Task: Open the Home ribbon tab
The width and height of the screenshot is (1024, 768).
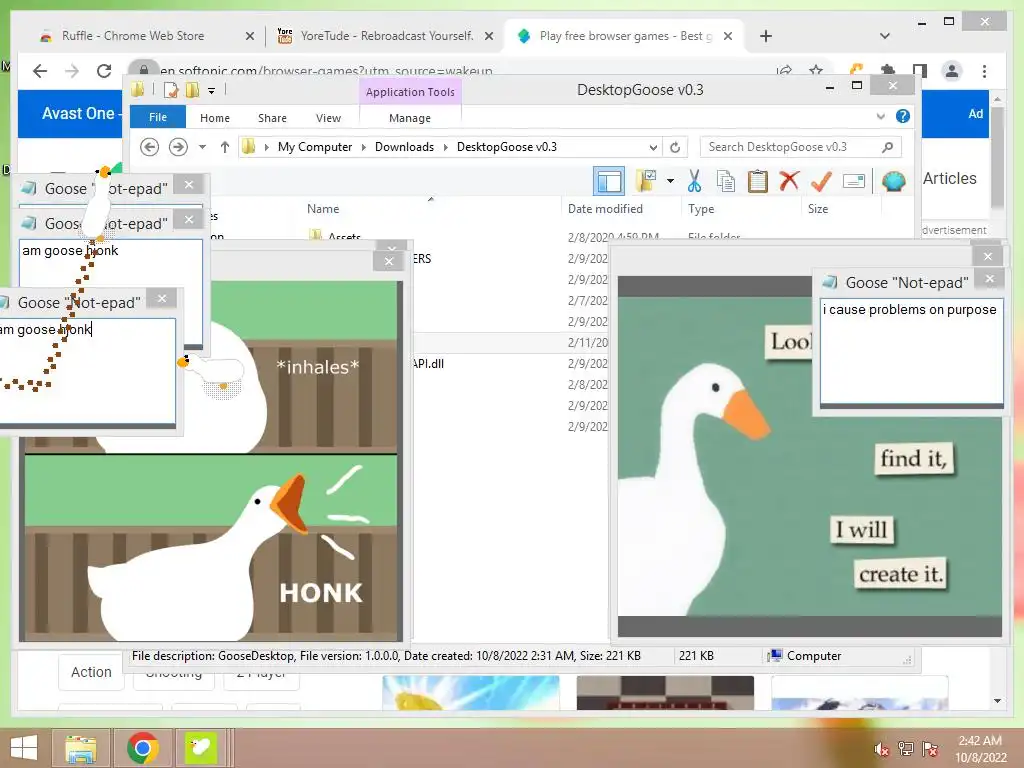Action: pyautogui.click(x=215, y=118)
